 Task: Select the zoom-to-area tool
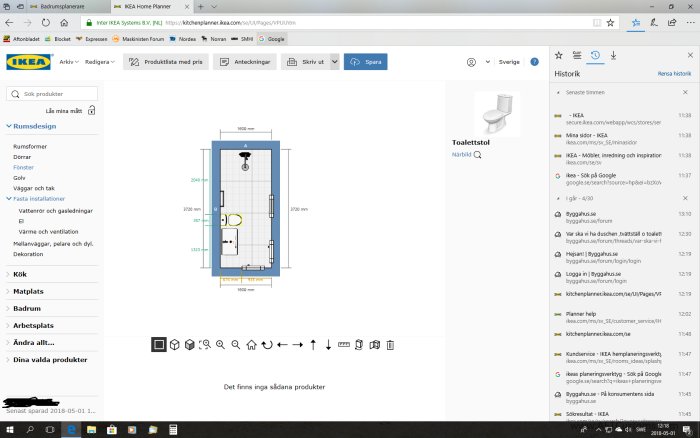pyautogui.click(x=205, y=345)
